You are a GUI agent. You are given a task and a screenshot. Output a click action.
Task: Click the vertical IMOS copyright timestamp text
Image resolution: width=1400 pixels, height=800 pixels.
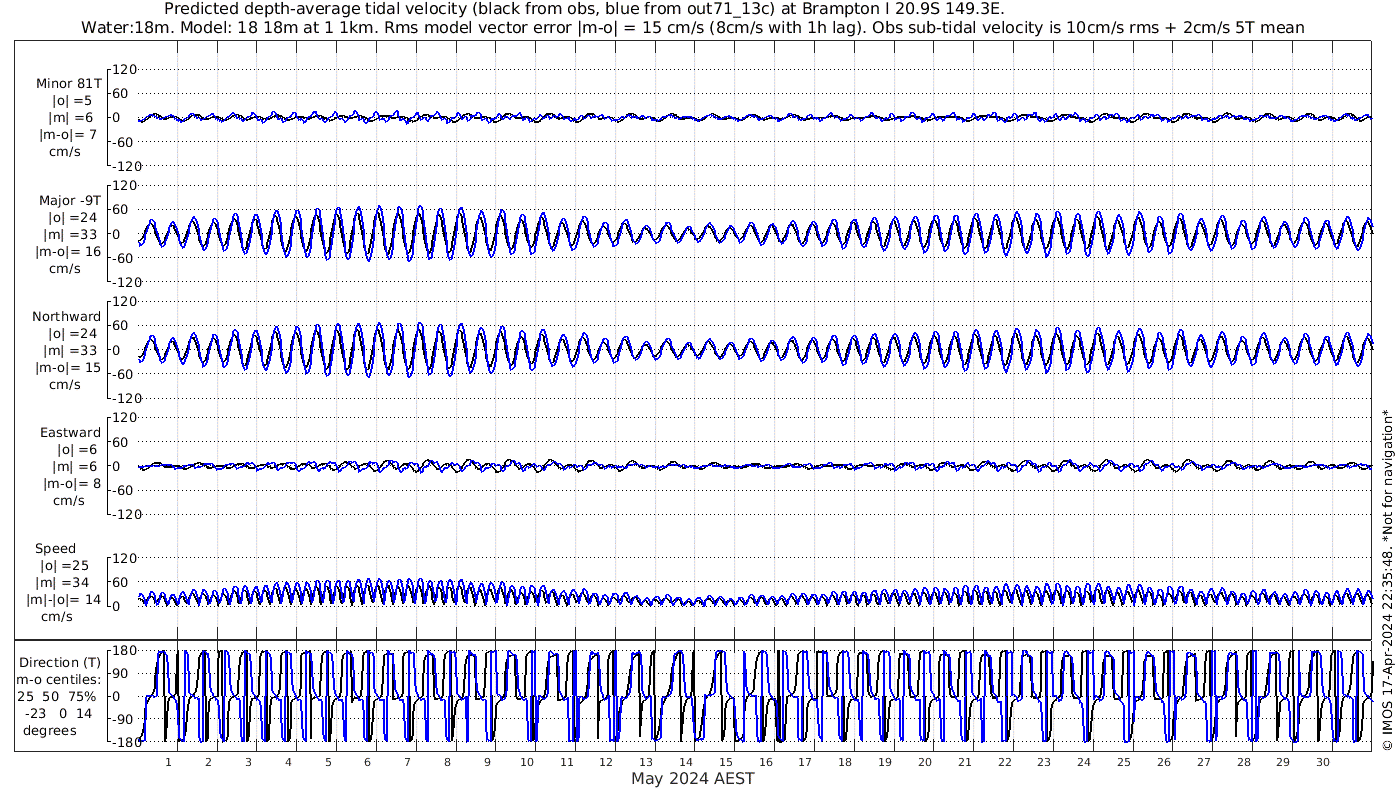tap(1387, 580)
